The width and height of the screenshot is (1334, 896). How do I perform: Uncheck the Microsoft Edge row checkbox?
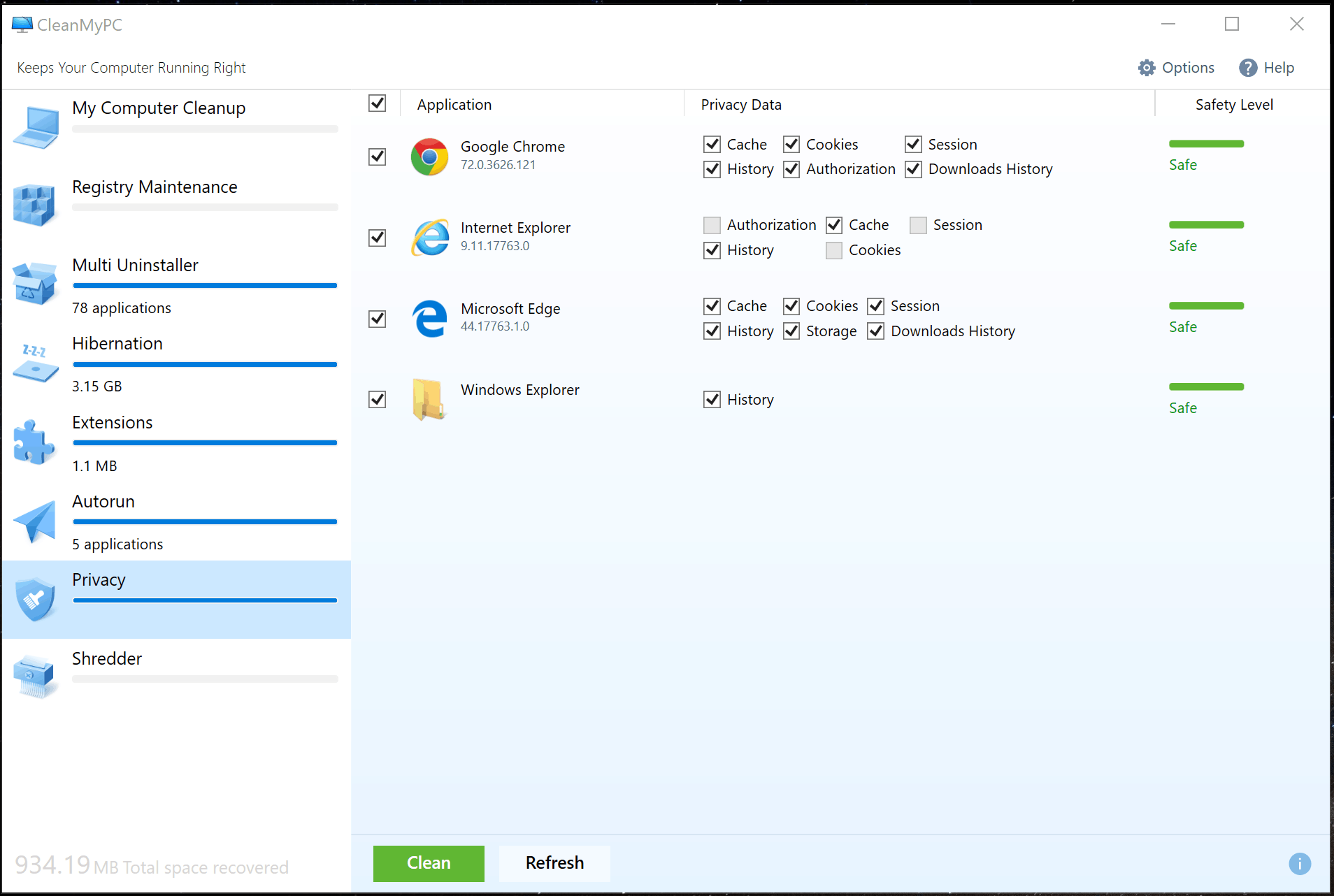pos(378,319)
